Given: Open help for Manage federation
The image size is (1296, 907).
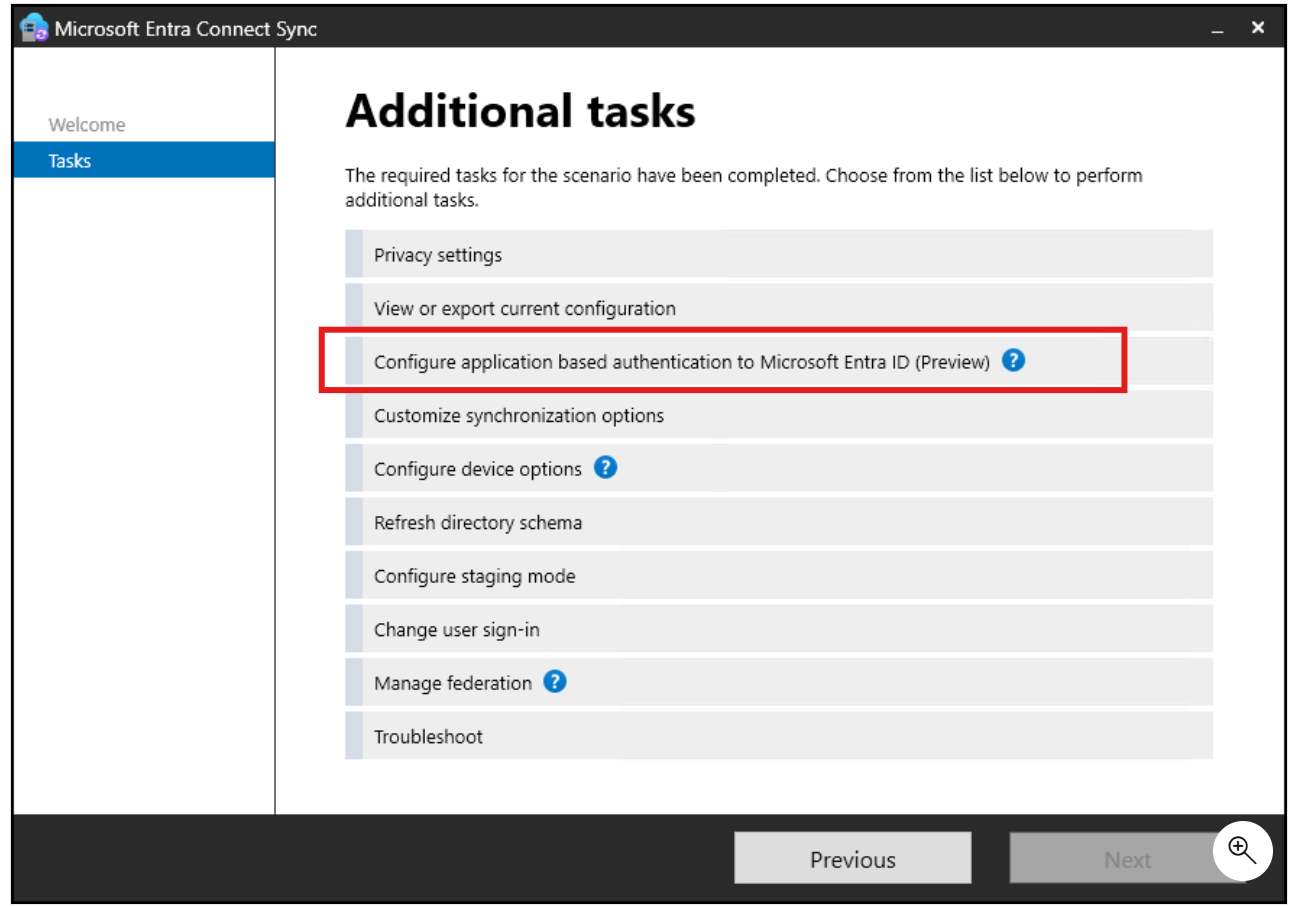Looking at the screenshot, I should pyautogui.click(x=554, y=681).
